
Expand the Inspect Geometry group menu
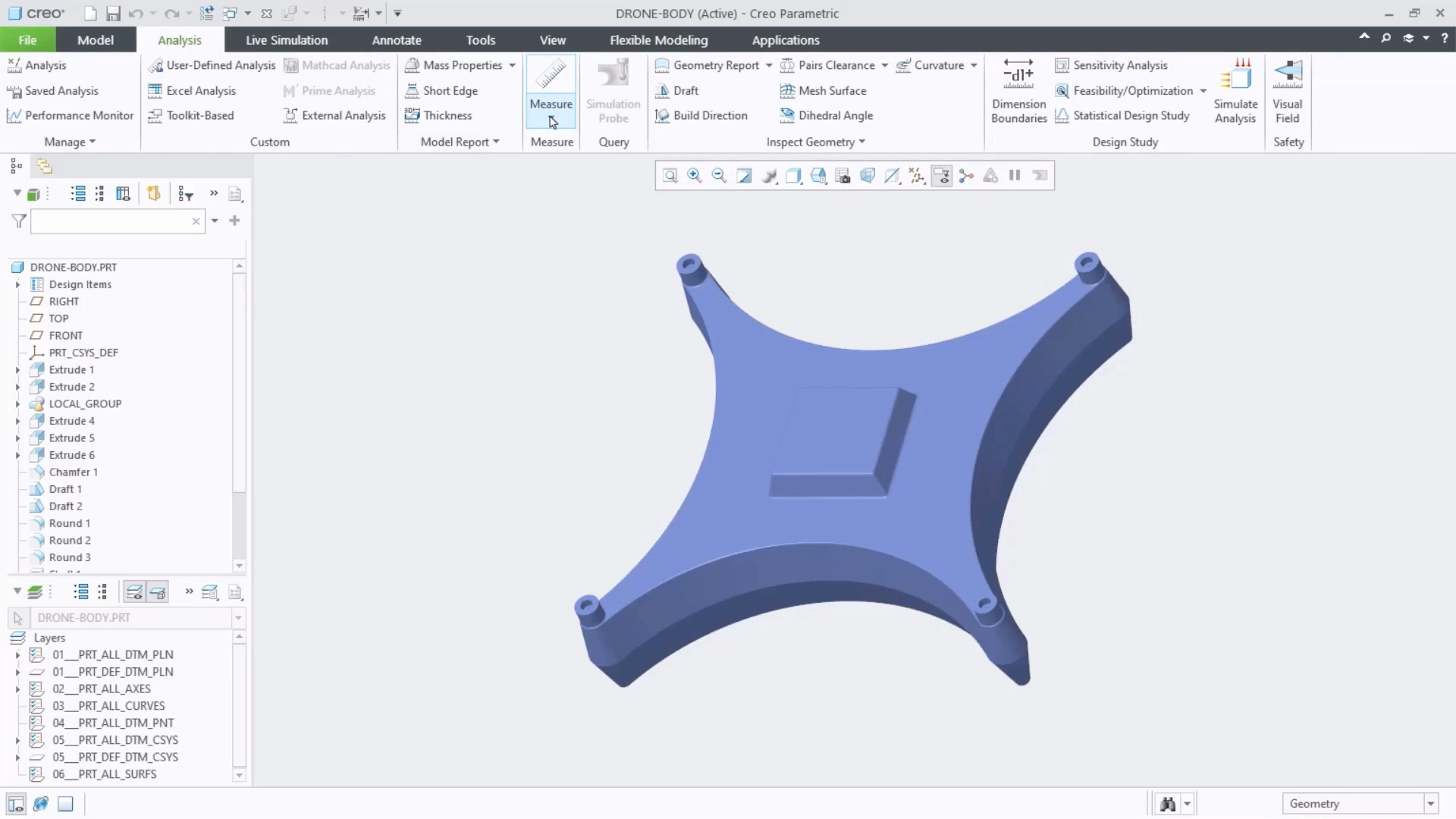coord(815,142)
